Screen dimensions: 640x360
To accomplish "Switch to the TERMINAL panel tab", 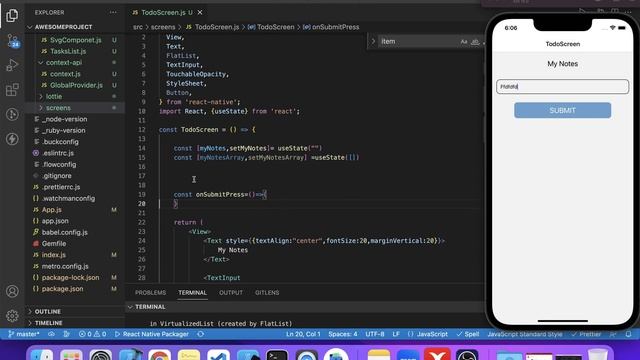I will coord(193,293).
